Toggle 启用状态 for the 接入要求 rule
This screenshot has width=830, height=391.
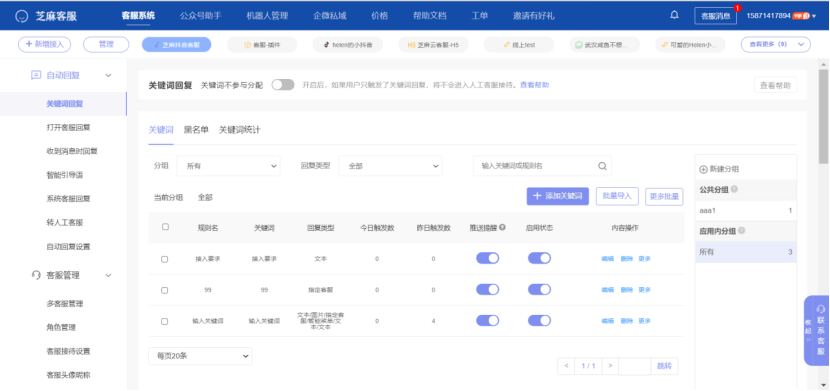click(539, 258)
